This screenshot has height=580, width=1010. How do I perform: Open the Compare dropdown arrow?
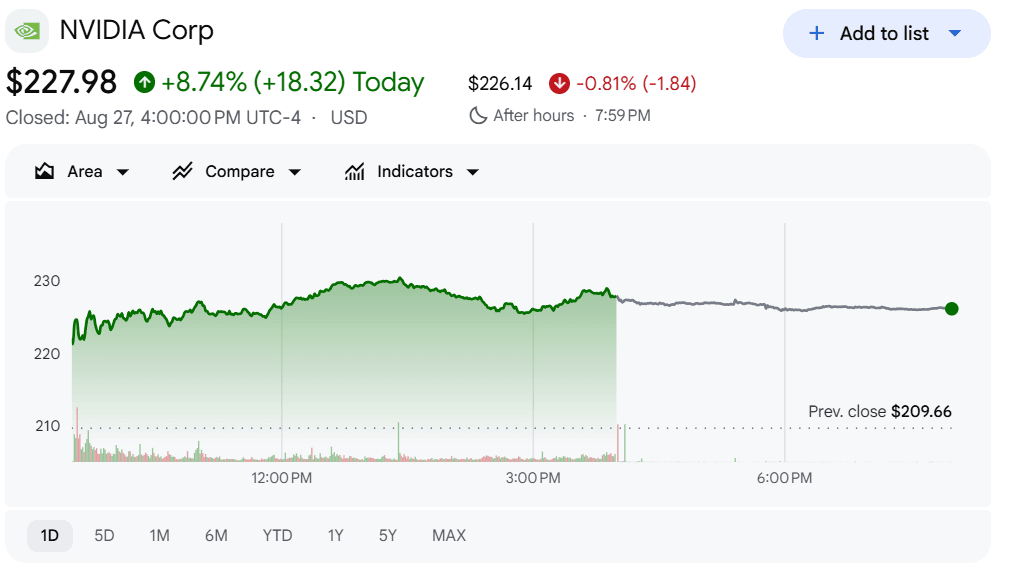(x=294, y=172)
